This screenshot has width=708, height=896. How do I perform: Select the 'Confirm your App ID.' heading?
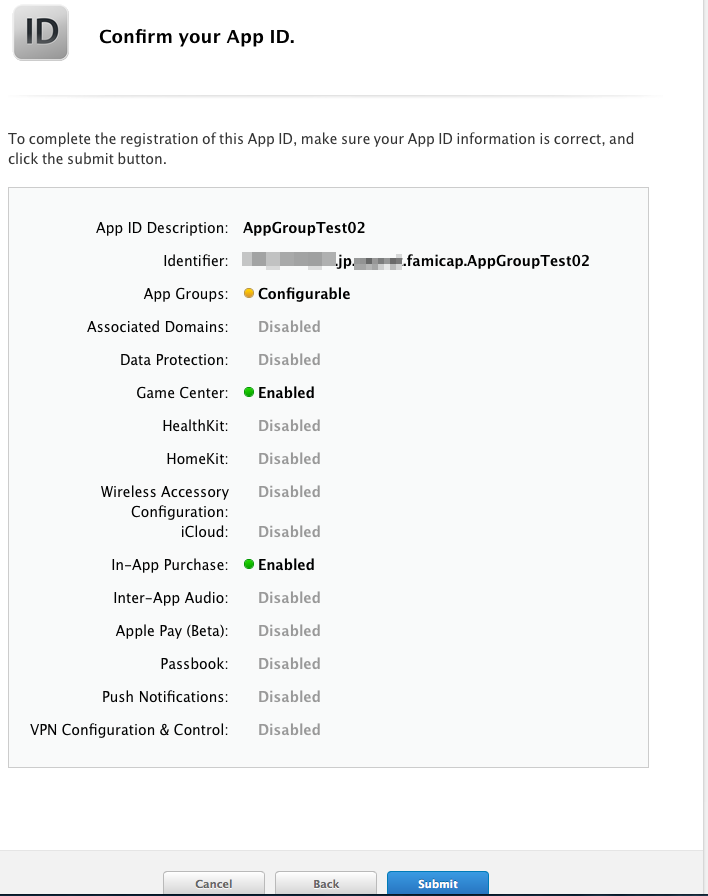[x=197, y=37]
